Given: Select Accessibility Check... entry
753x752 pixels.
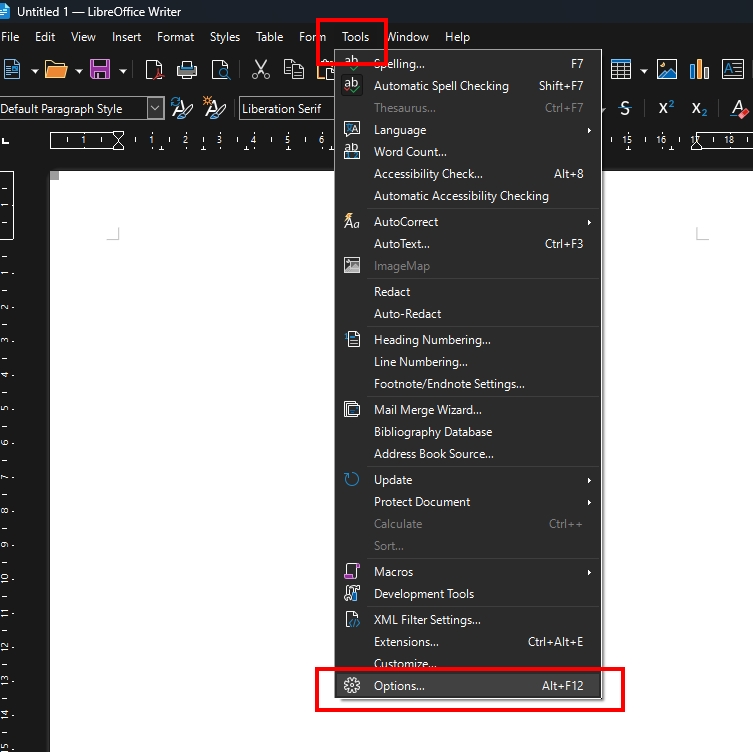Looking at the screenshot, I should point(468,174).
